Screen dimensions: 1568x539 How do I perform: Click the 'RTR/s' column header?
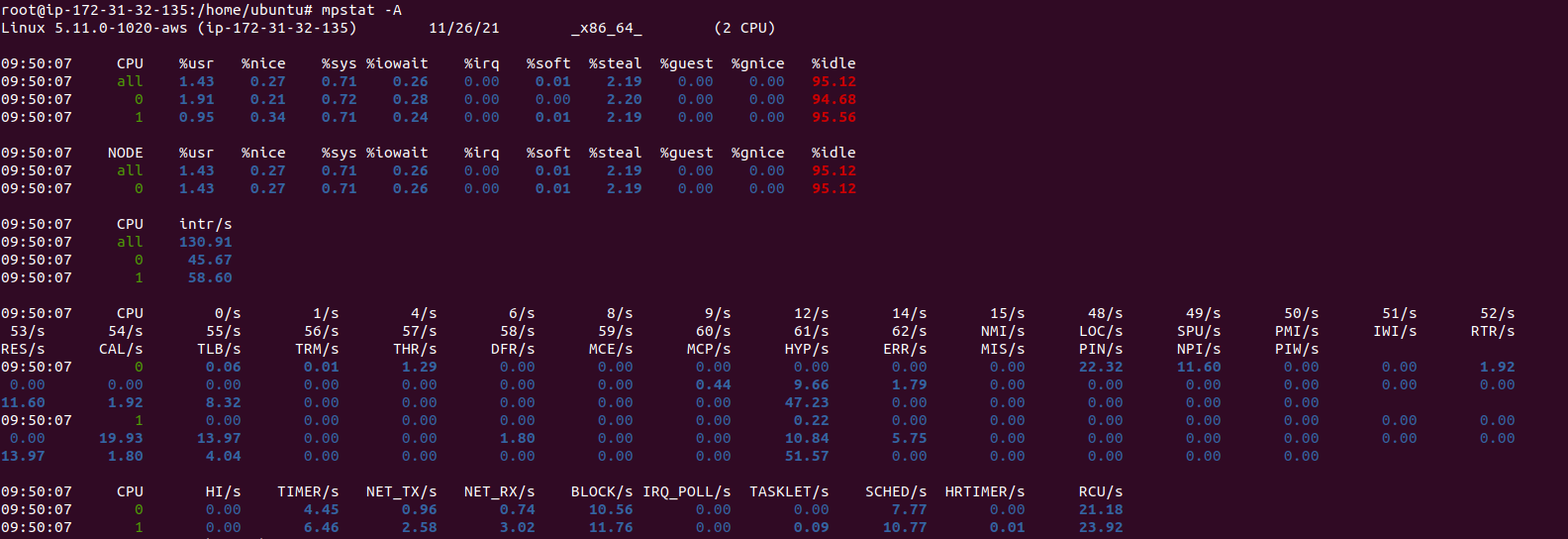coord(1493,331)
